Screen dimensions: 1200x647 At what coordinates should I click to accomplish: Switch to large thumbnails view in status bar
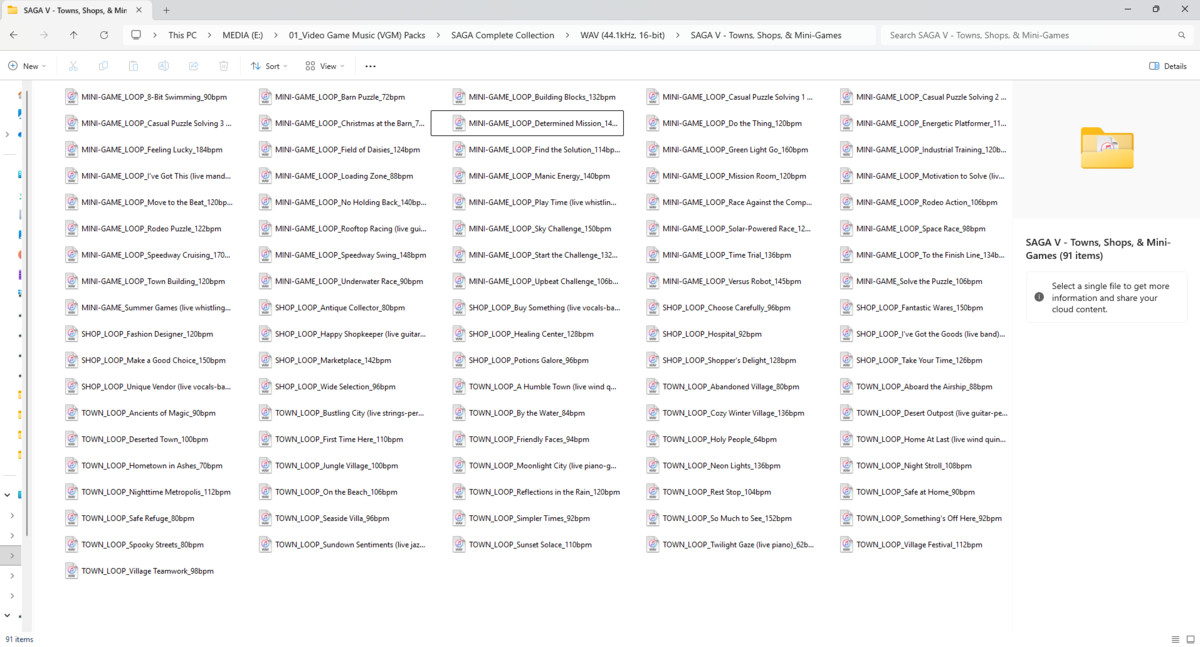1190,639
